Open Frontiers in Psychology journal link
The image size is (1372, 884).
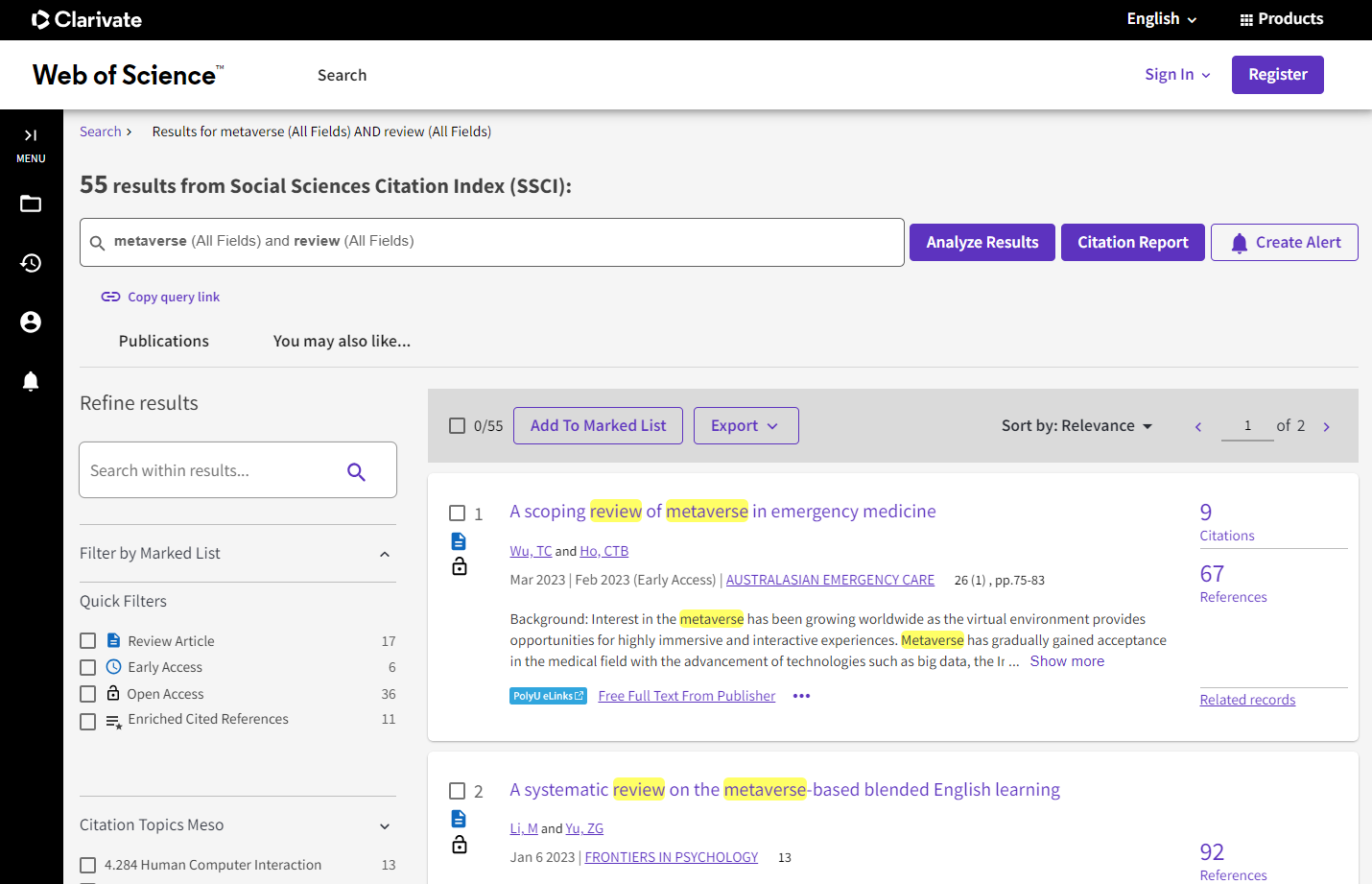(x=672, y=857)
